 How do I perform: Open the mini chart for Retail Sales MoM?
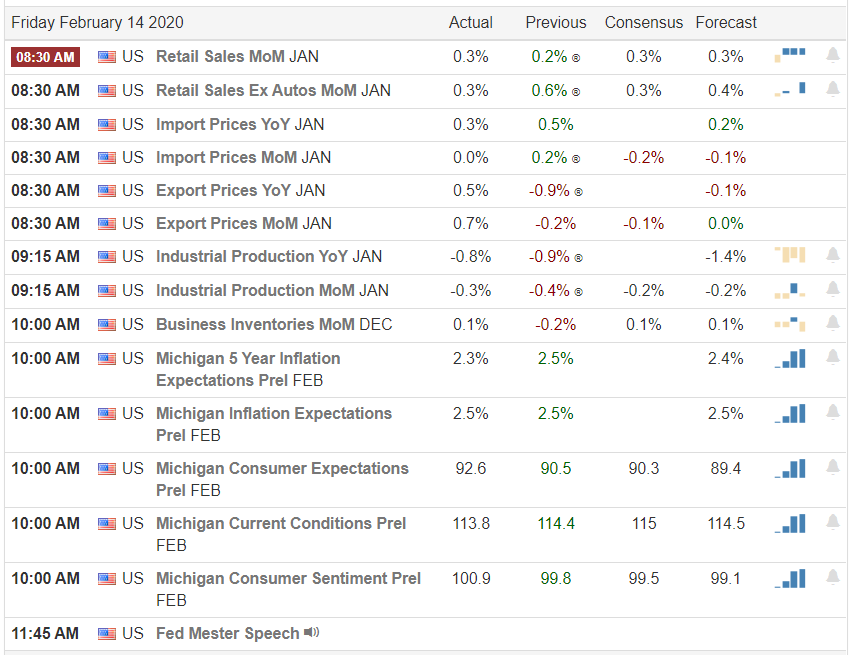[790, 56]
